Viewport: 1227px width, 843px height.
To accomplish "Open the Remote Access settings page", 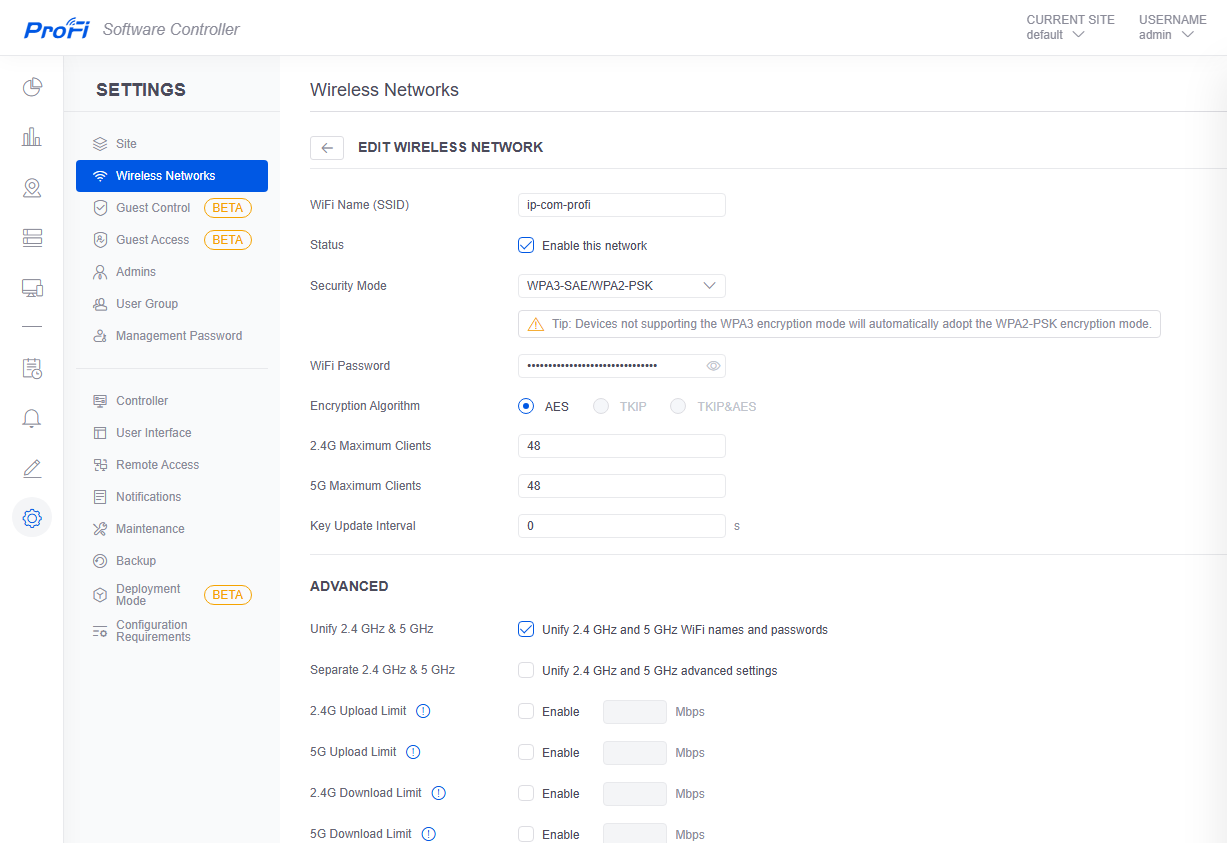I will 157,465.
